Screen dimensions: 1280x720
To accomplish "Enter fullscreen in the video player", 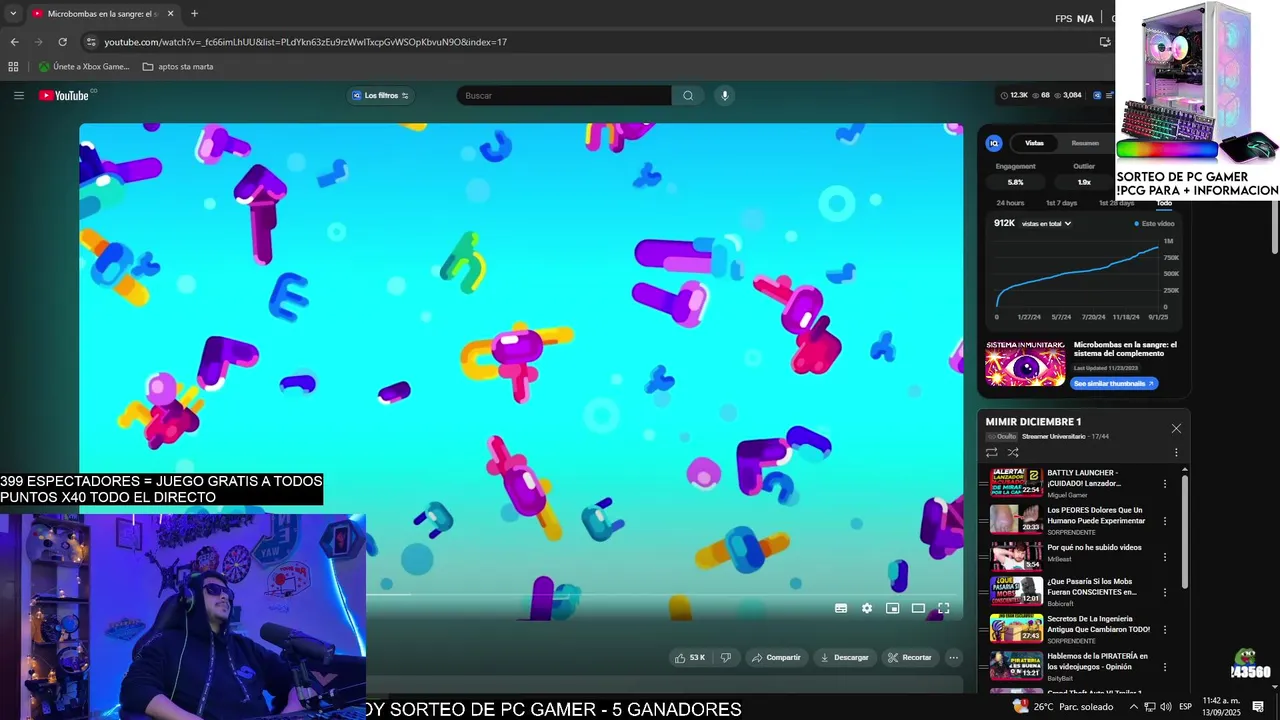I will click(x=943, y=608).
